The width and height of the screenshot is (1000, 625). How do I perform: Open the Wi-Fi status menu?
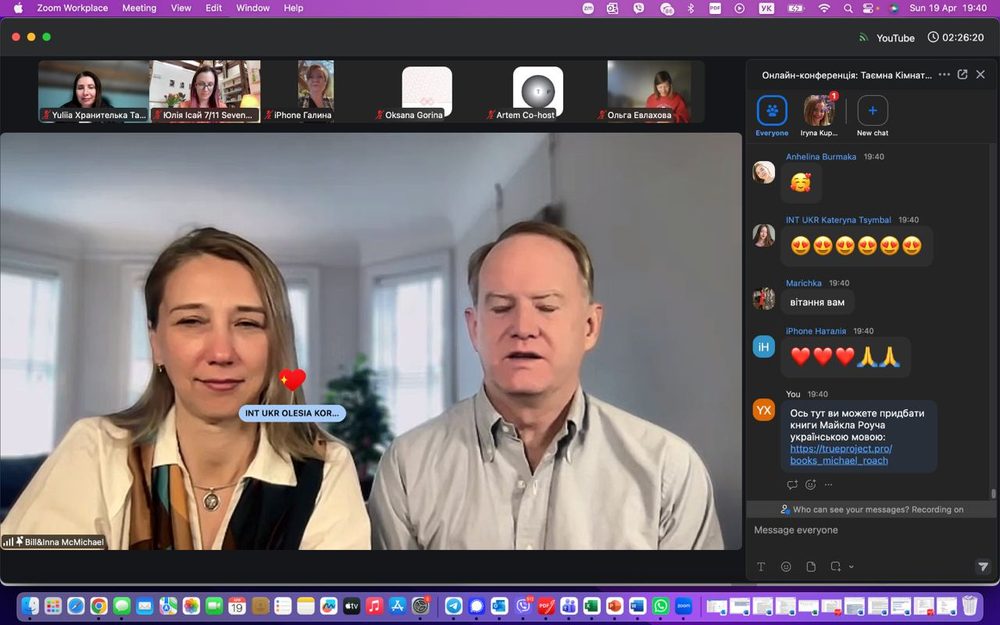tap(825, 8)
